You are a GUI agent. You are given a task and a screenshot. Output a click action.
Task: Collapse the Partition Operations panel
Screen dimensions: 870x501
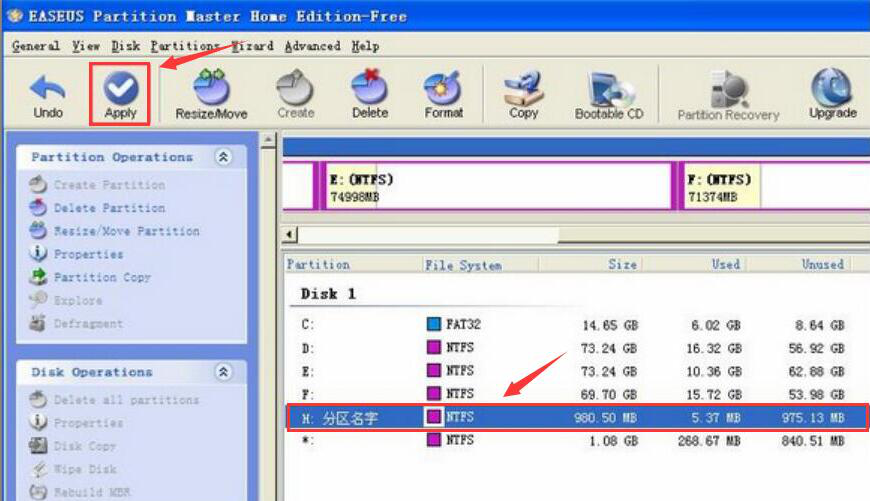(x=223, y=157)
